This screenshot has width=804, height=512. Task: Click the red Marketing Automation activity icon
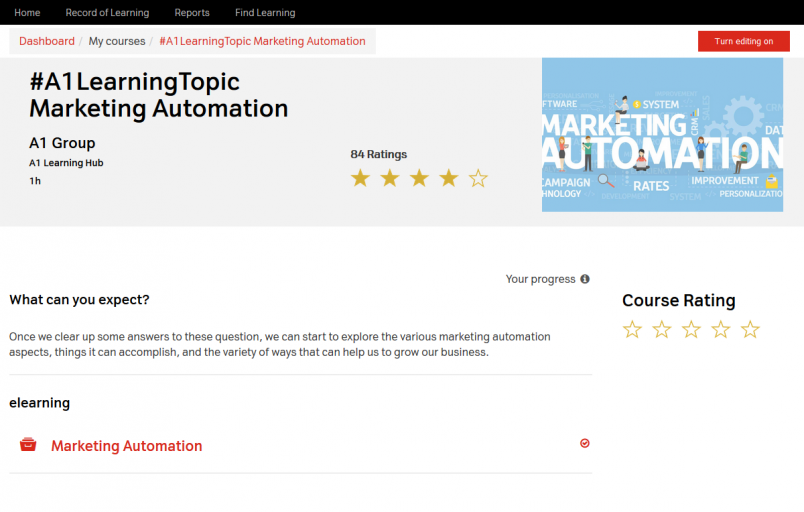tap(28, 445)
